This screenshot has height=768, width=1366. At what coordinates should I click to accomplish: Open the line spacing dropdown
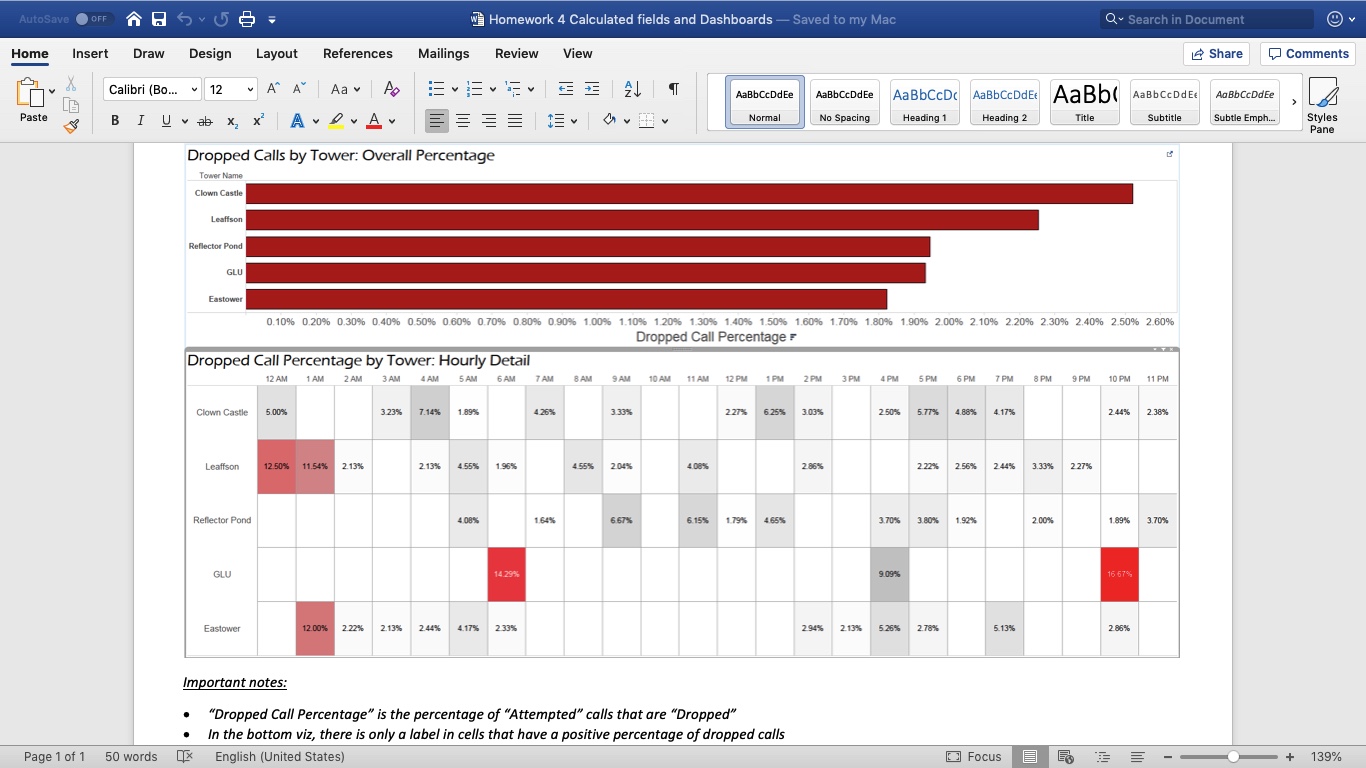pyautogui.click(x=561, y=120)
